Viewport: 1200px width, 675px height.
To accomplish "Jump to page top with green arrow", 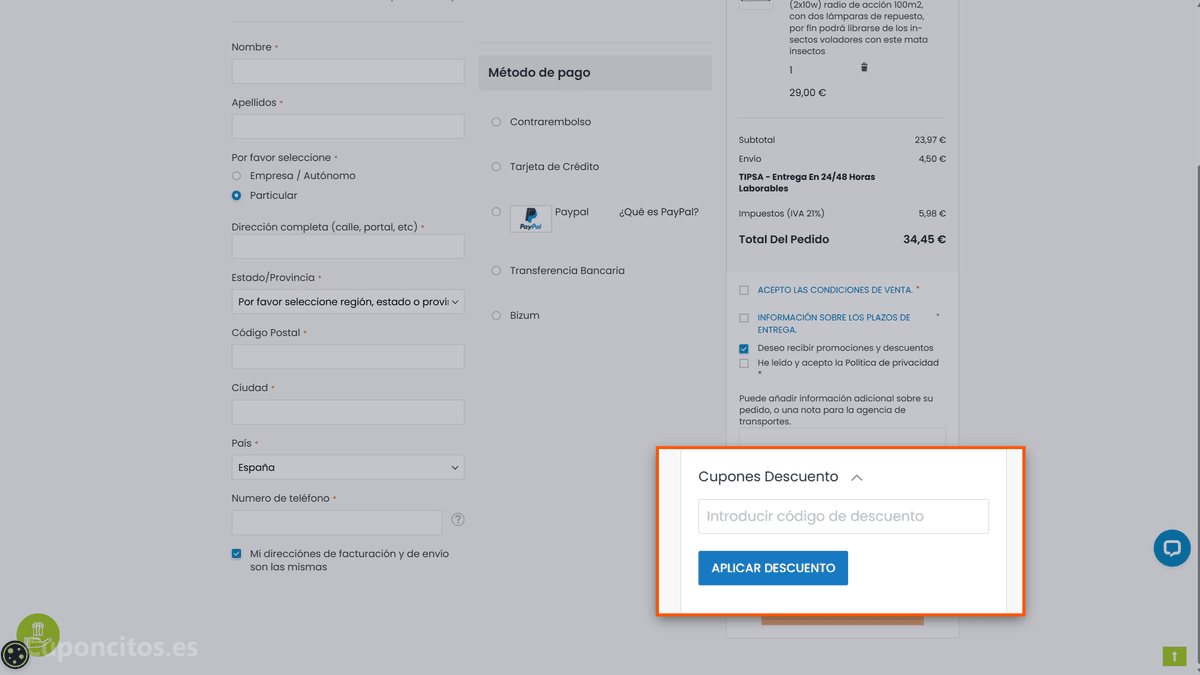I will click(x=1174, y=656).
